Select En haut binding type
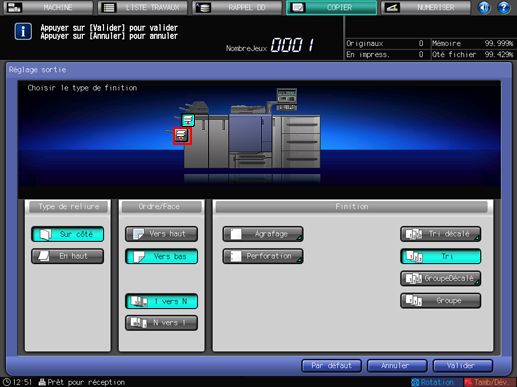 (x=68, y=256)
